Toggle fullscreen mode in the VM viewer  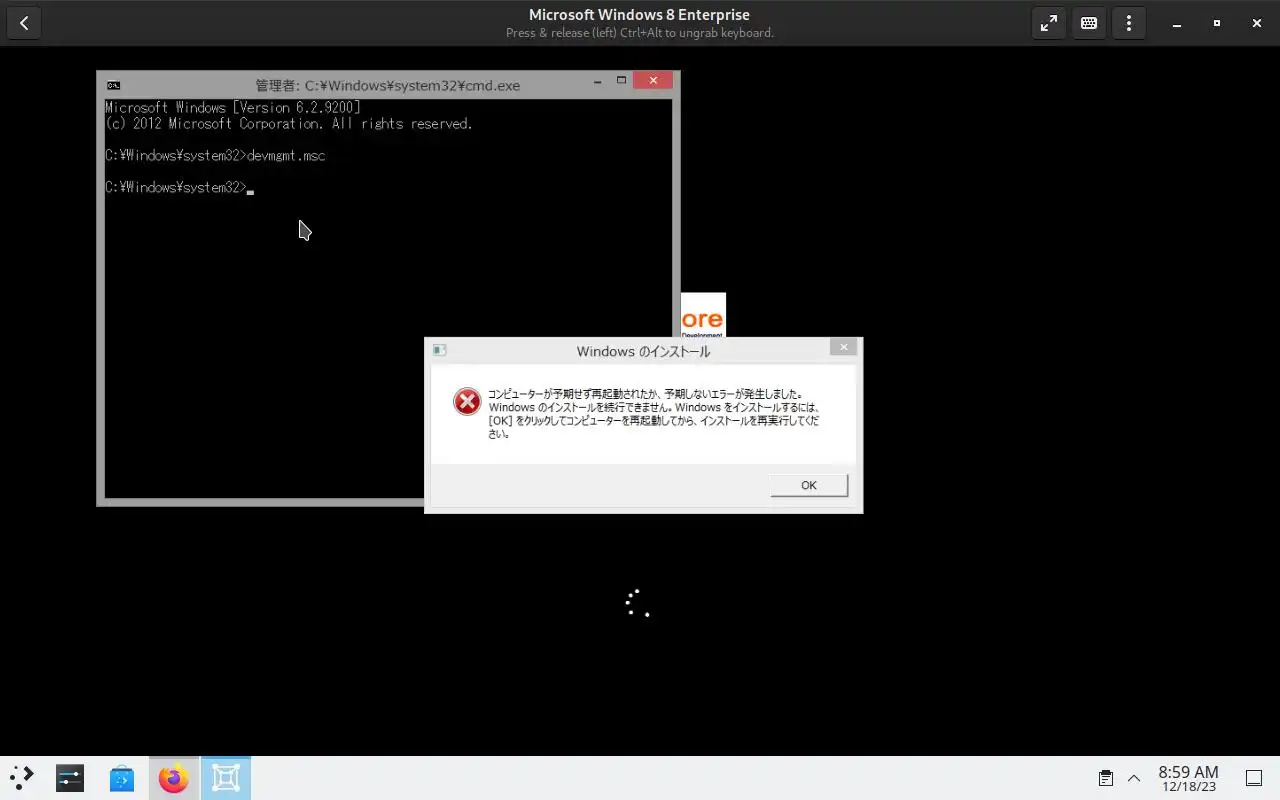click(1049, 23)
